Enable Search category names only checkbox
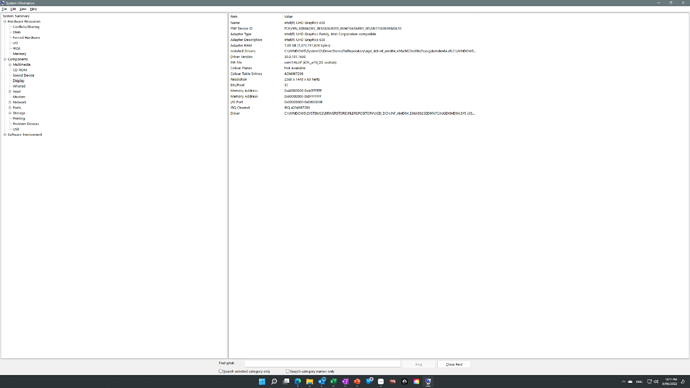 coord(287,371)
